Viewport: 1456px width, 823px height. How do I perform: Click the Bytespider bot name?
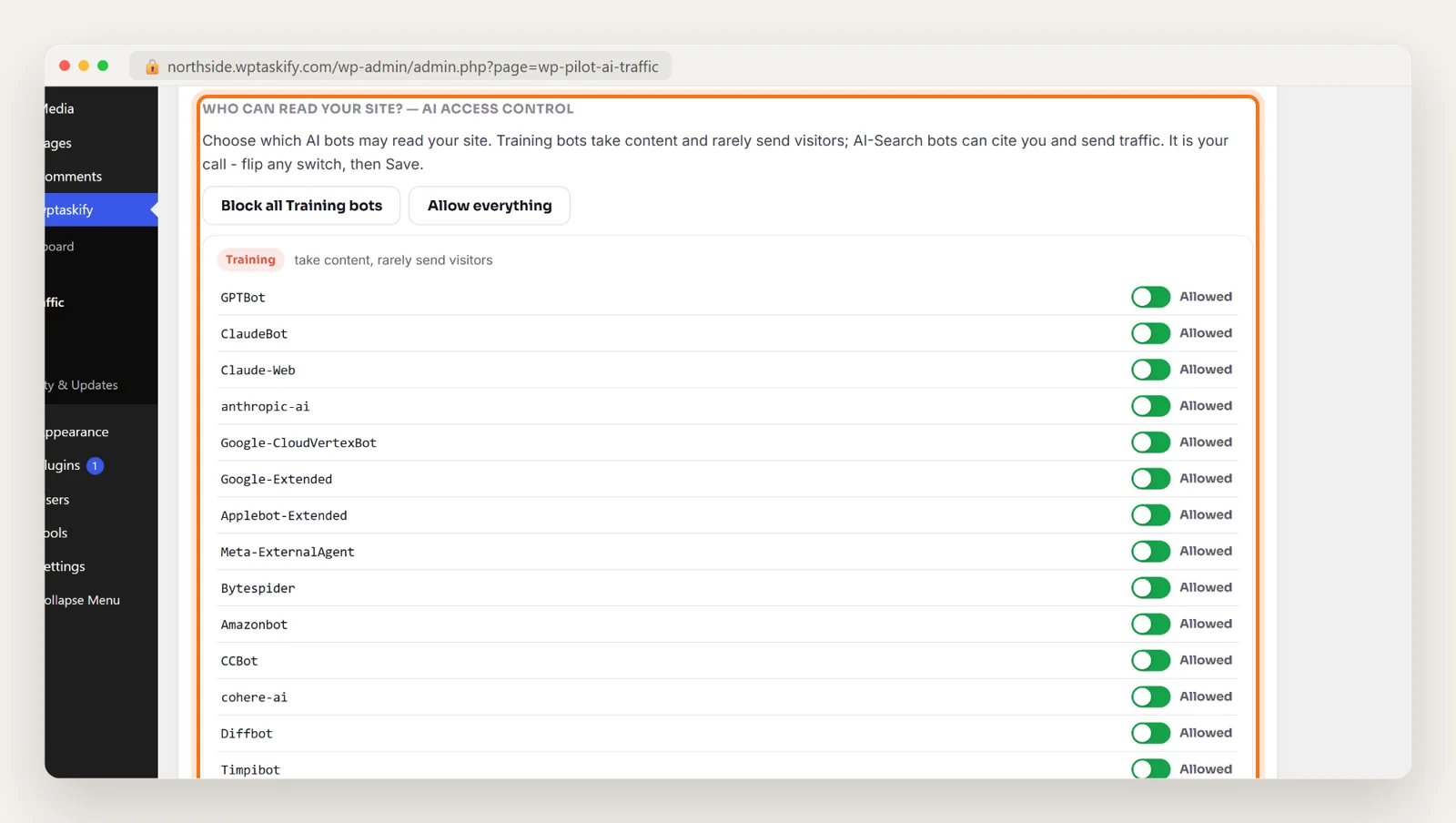click(258, 589)
